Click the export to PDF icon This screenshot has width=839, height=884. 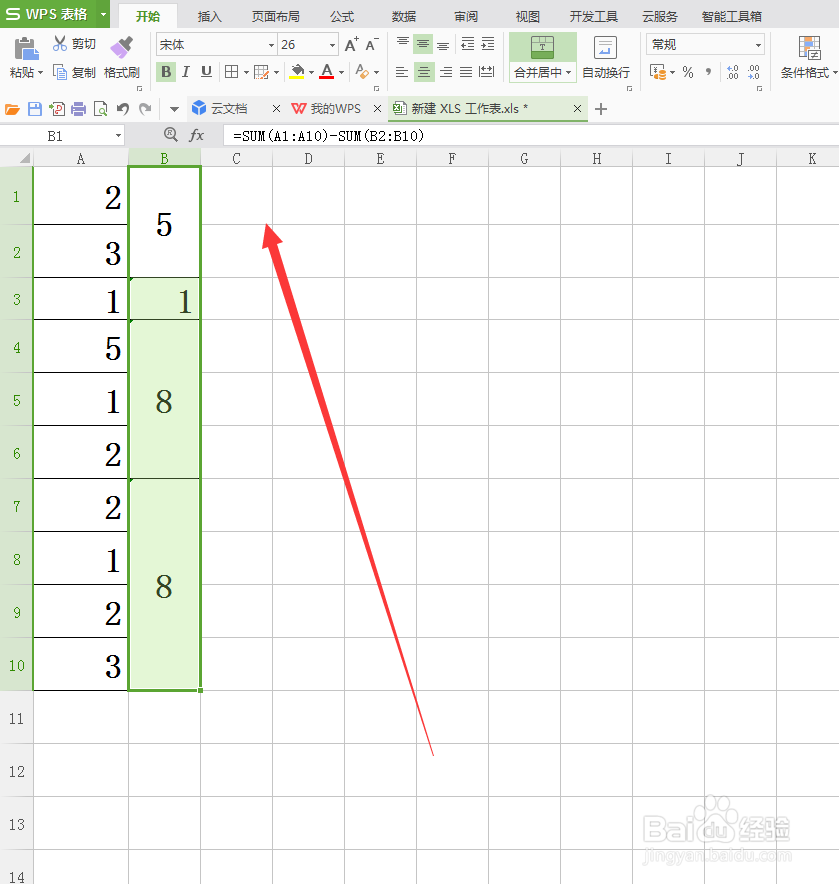pyautogui.click(x=57, y=109)
